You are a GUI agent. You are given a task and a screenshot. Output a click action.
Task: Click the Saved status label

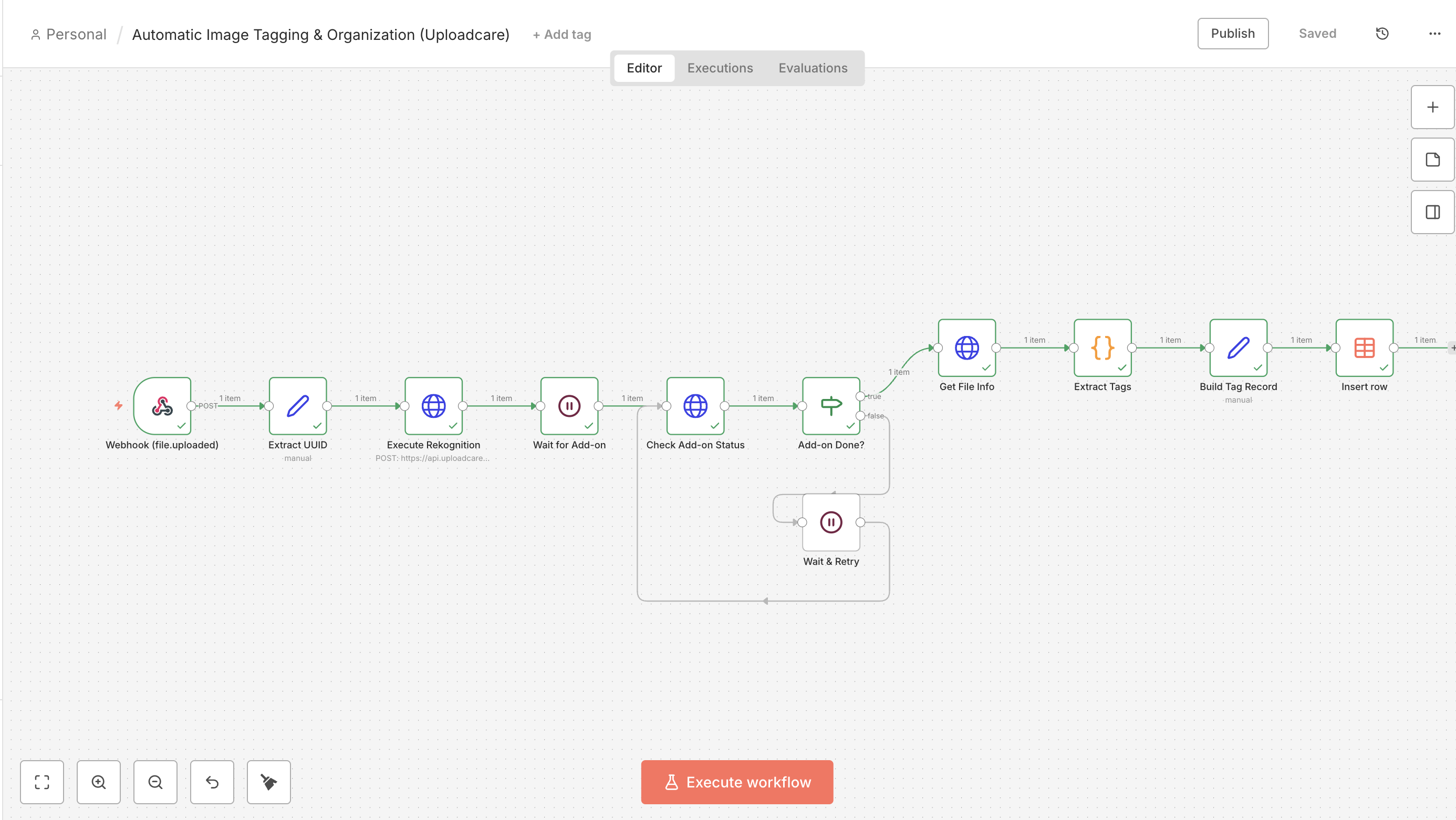click(1317, 34)
